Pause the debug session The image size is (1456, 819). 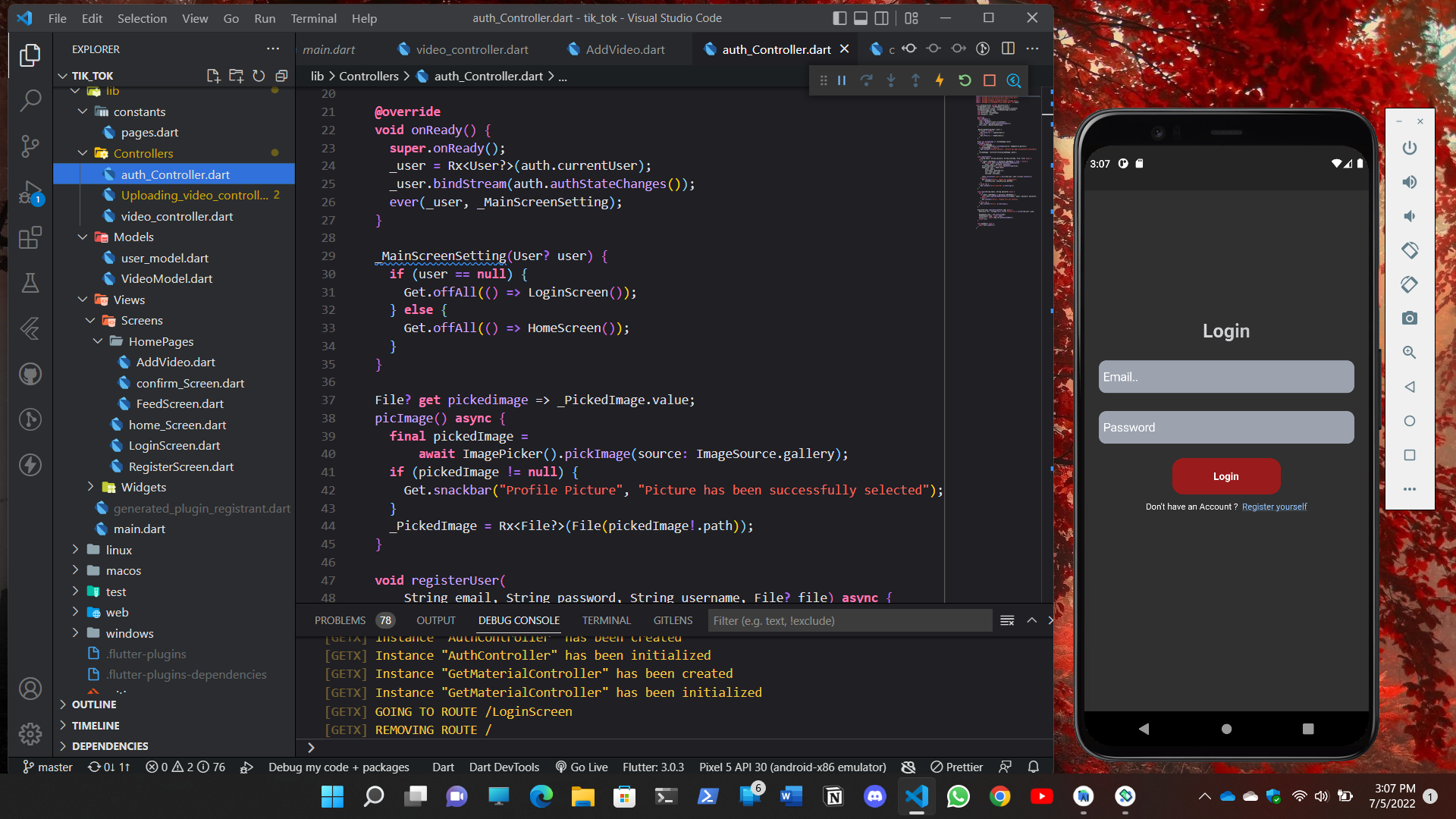click(x=842, y=80)
